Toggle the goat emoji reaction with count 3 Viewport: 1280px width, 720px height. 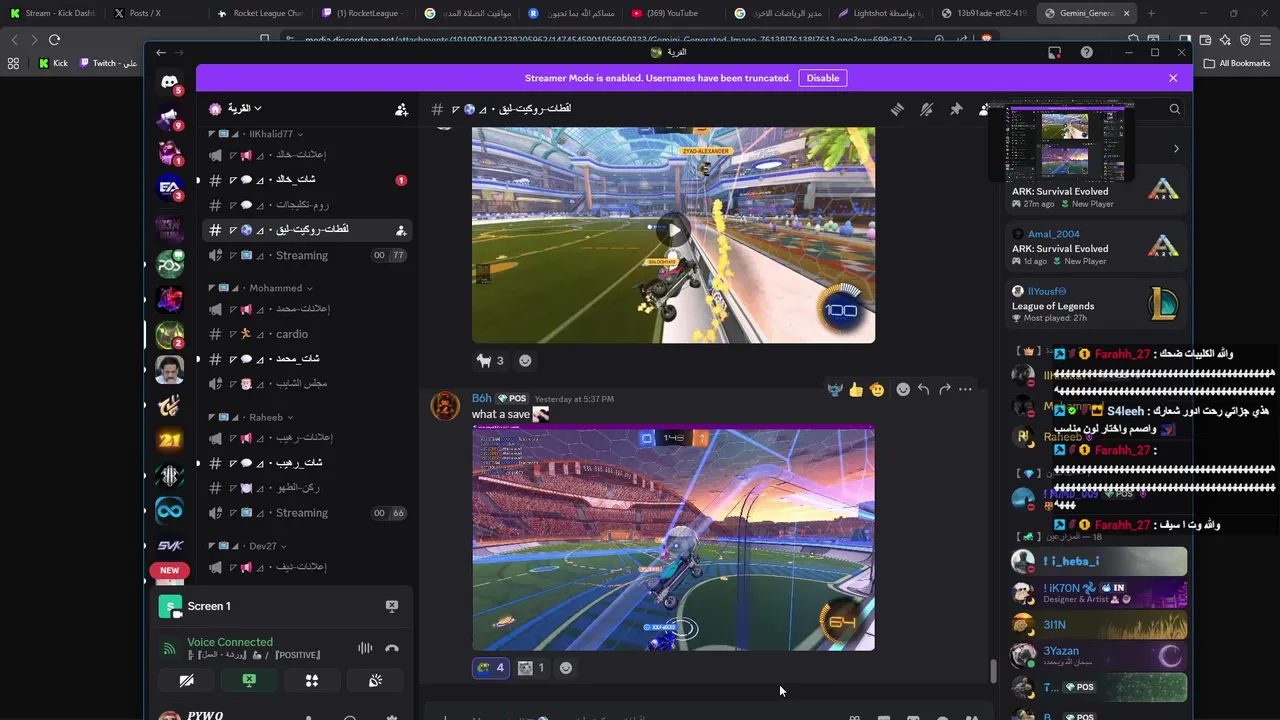coord(490,360)
